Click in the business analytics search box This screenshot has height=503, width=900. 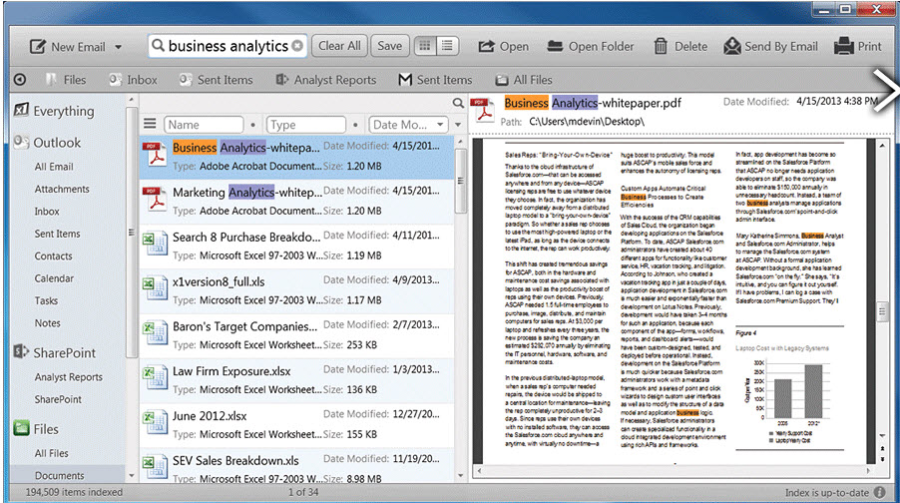click(227, 46)
